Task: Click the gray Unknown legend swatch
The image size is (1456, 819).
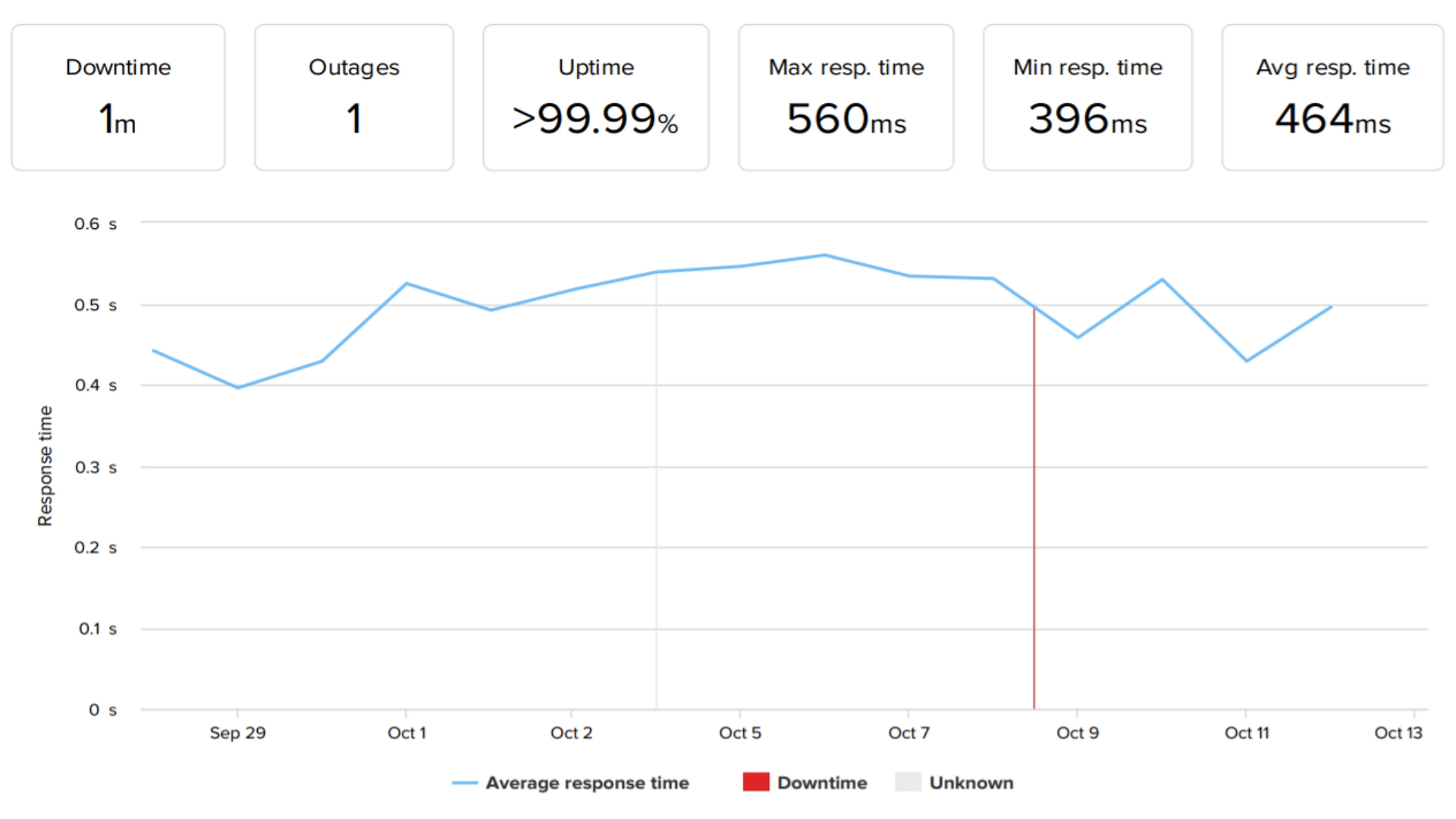Action: pos(908,782)
